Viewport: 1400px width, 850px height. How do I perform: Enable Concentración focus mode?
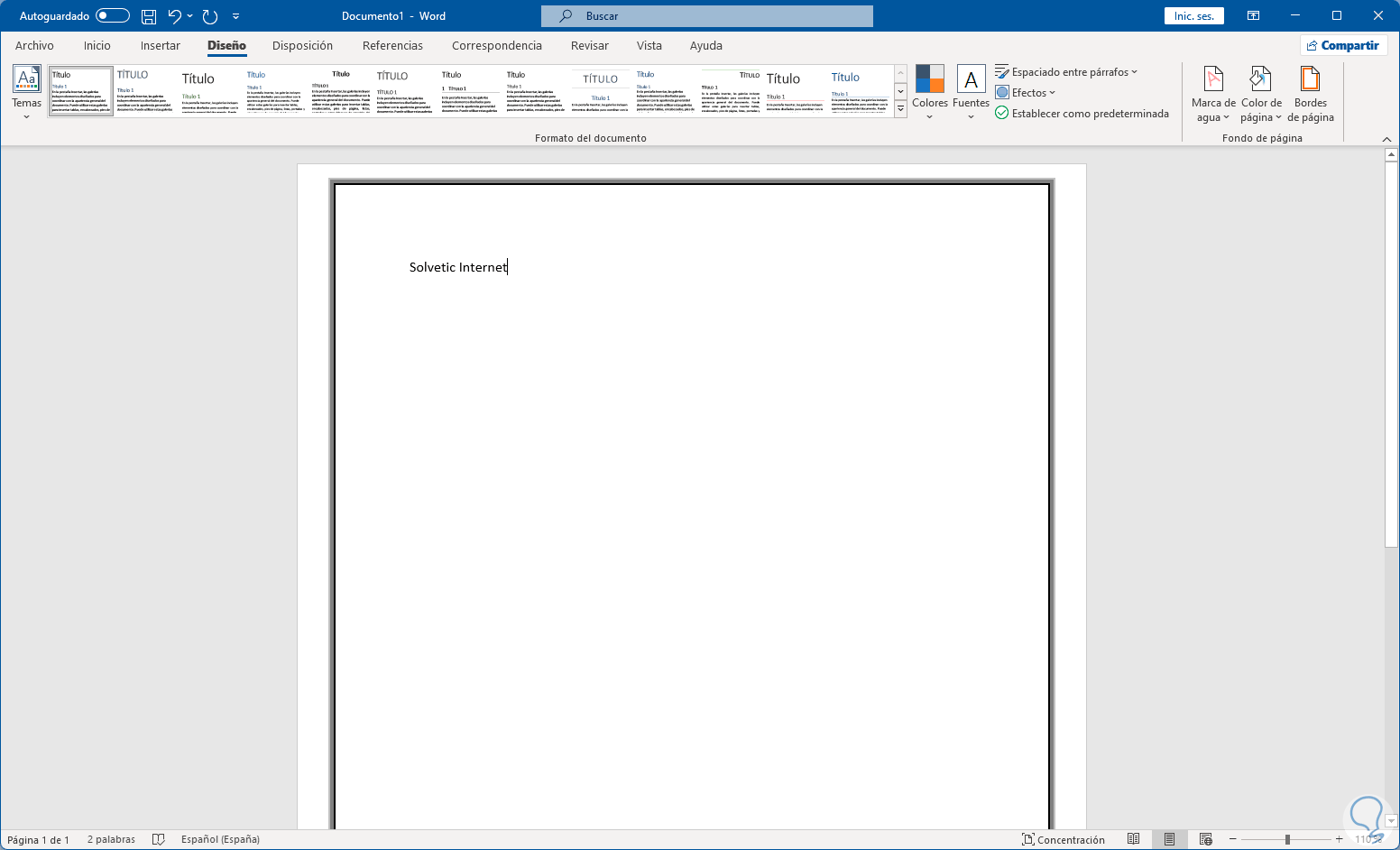[x=1064, y=839]
